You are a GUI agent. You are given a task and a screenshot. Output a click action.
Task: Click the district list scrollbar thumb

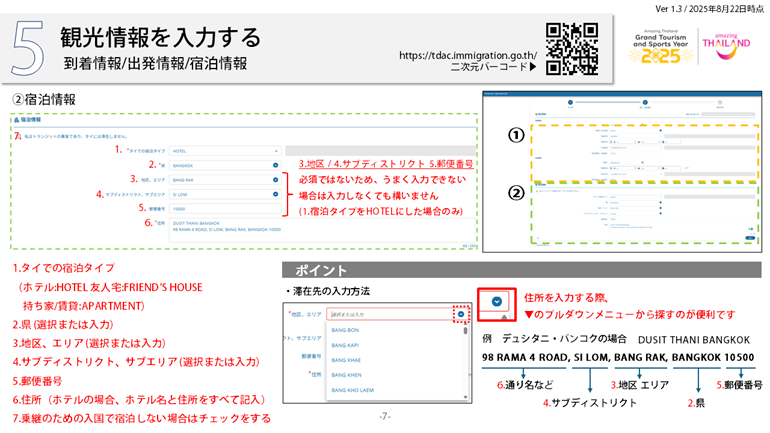(x=466, y=330)
